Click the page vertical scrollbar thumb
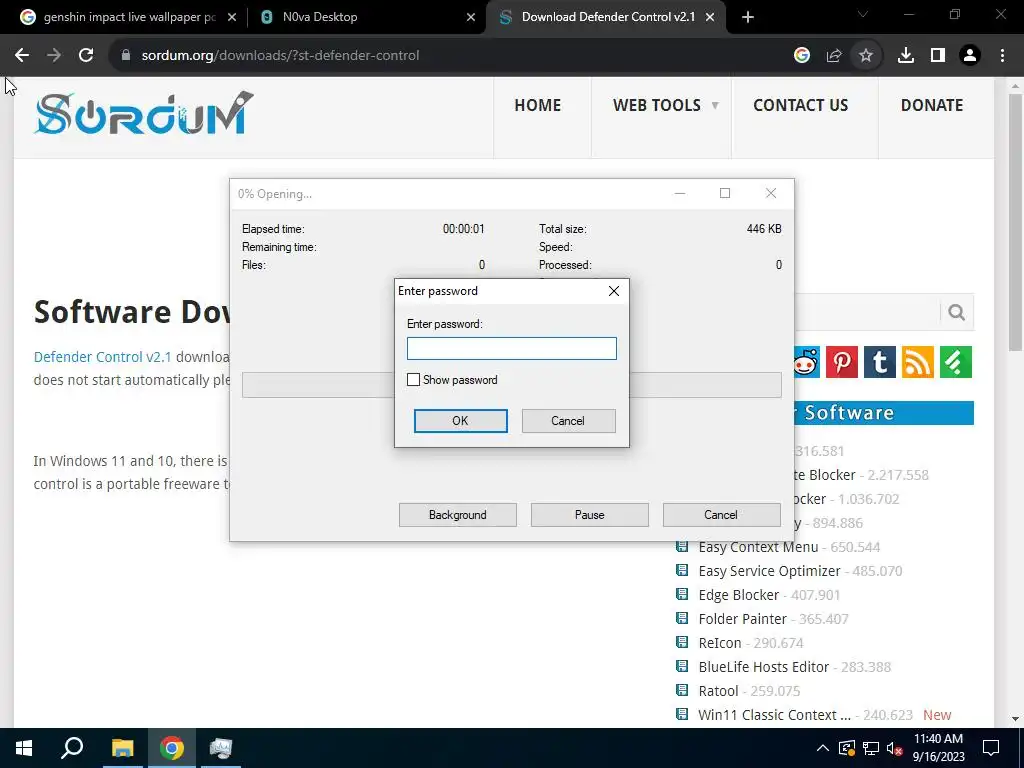 click(1015, 222)
